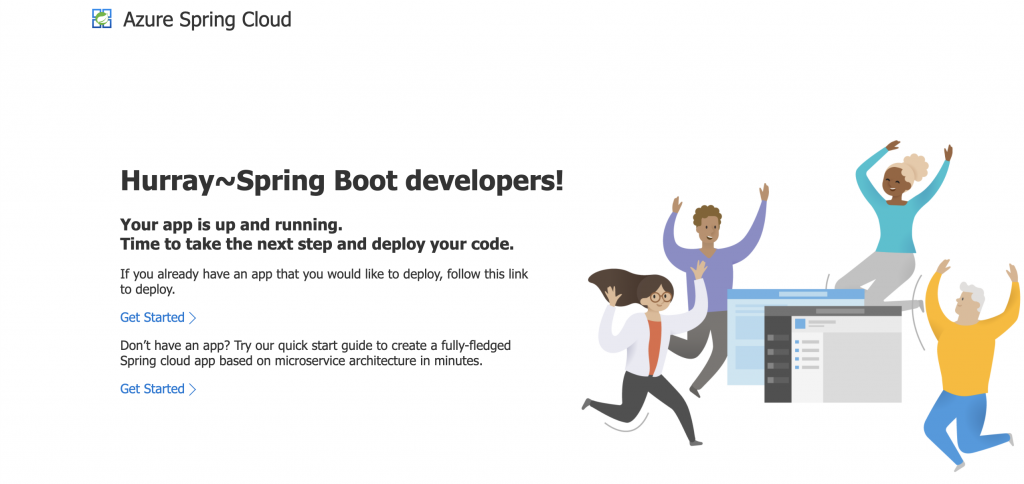Screen dimensions: 1024x484
Task: Click the Azure Spring Cloud logo icon
Action: click(x=102, y=19)
